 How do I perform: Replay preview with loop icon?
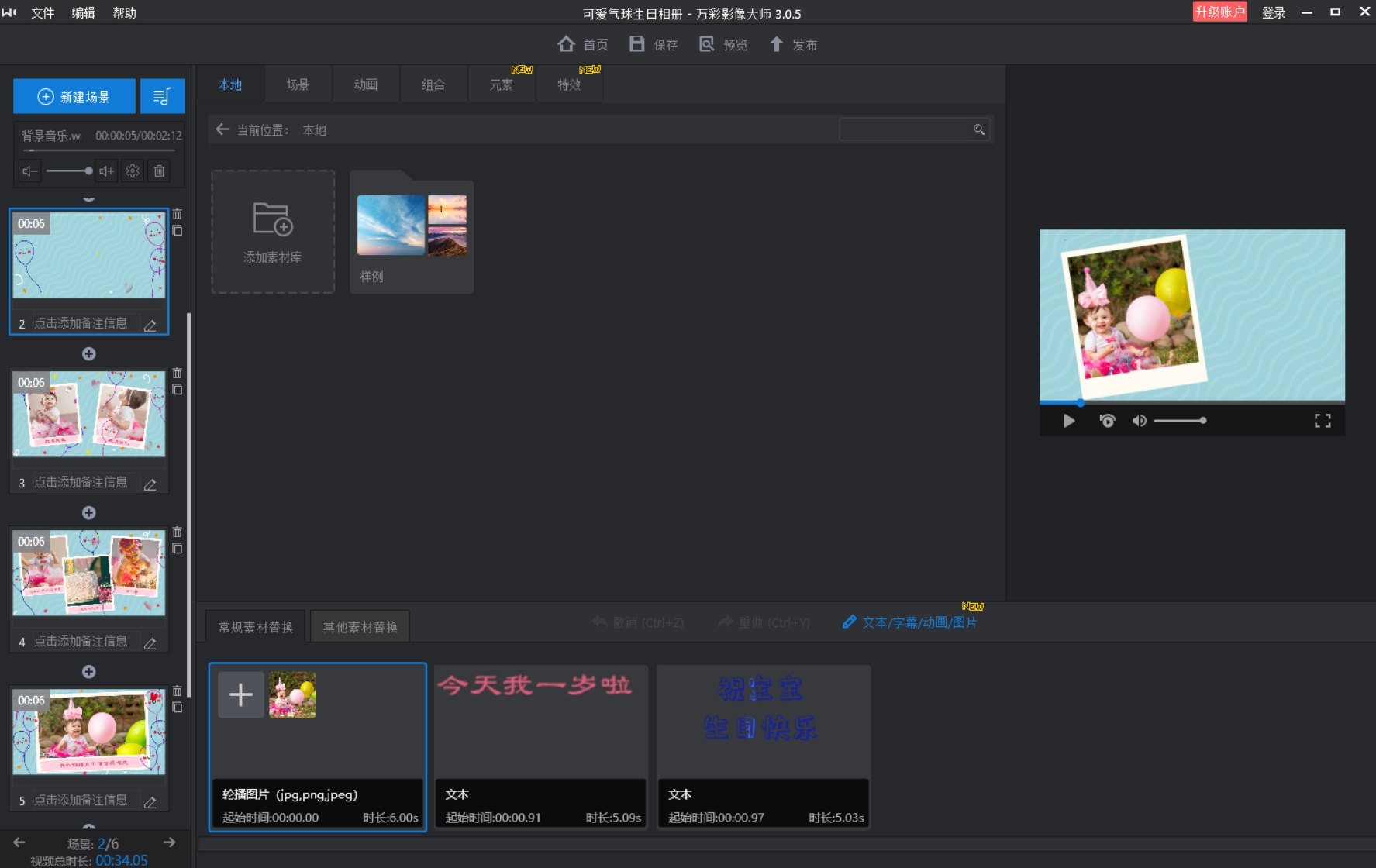point(1107,421)
